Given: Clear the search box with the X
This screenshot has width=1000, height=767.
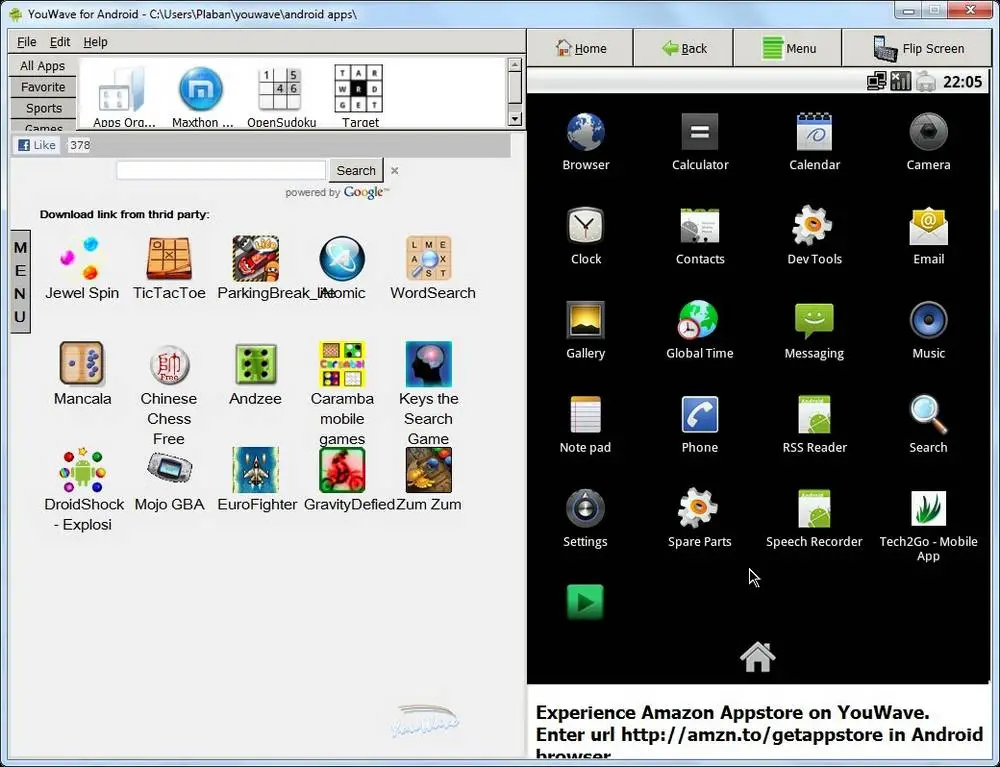Looking at the screenshot, I should point(394,170).
